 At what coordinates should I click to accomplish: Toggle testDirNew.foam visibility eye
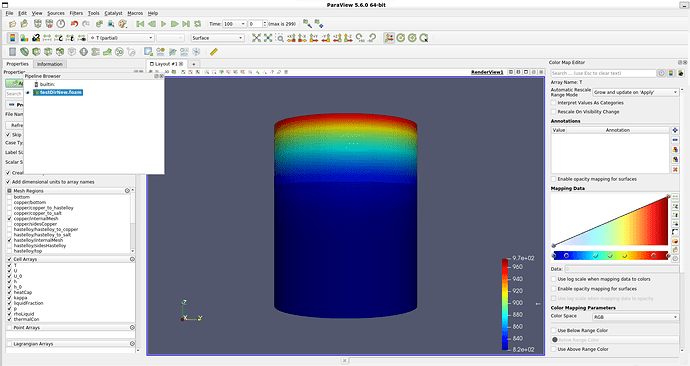pyautogui.click(x=28, y=92)
